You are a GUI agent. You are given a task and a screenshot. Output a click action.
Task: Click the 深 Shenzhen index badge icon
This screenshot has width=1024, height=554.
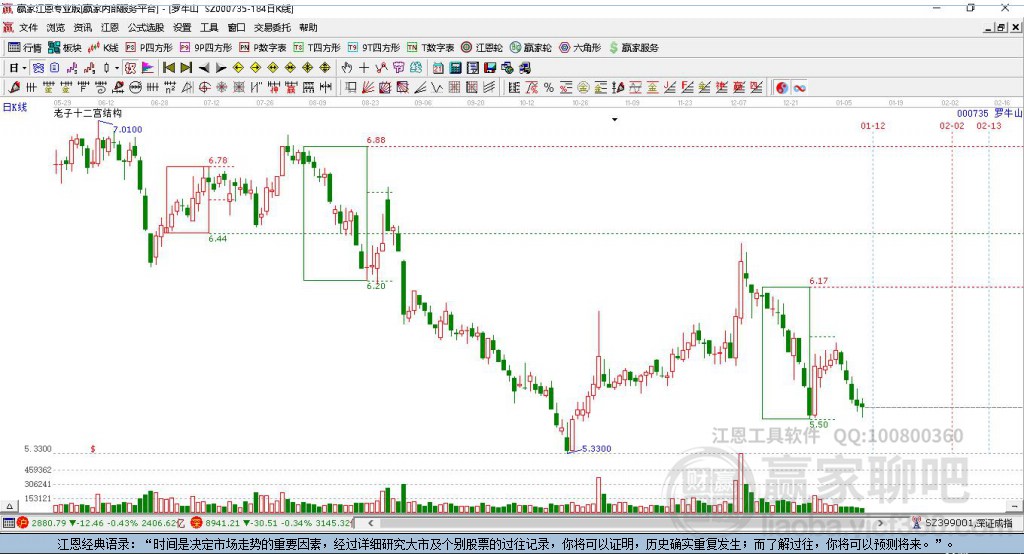pyautogui.click(x=196, y=523)
